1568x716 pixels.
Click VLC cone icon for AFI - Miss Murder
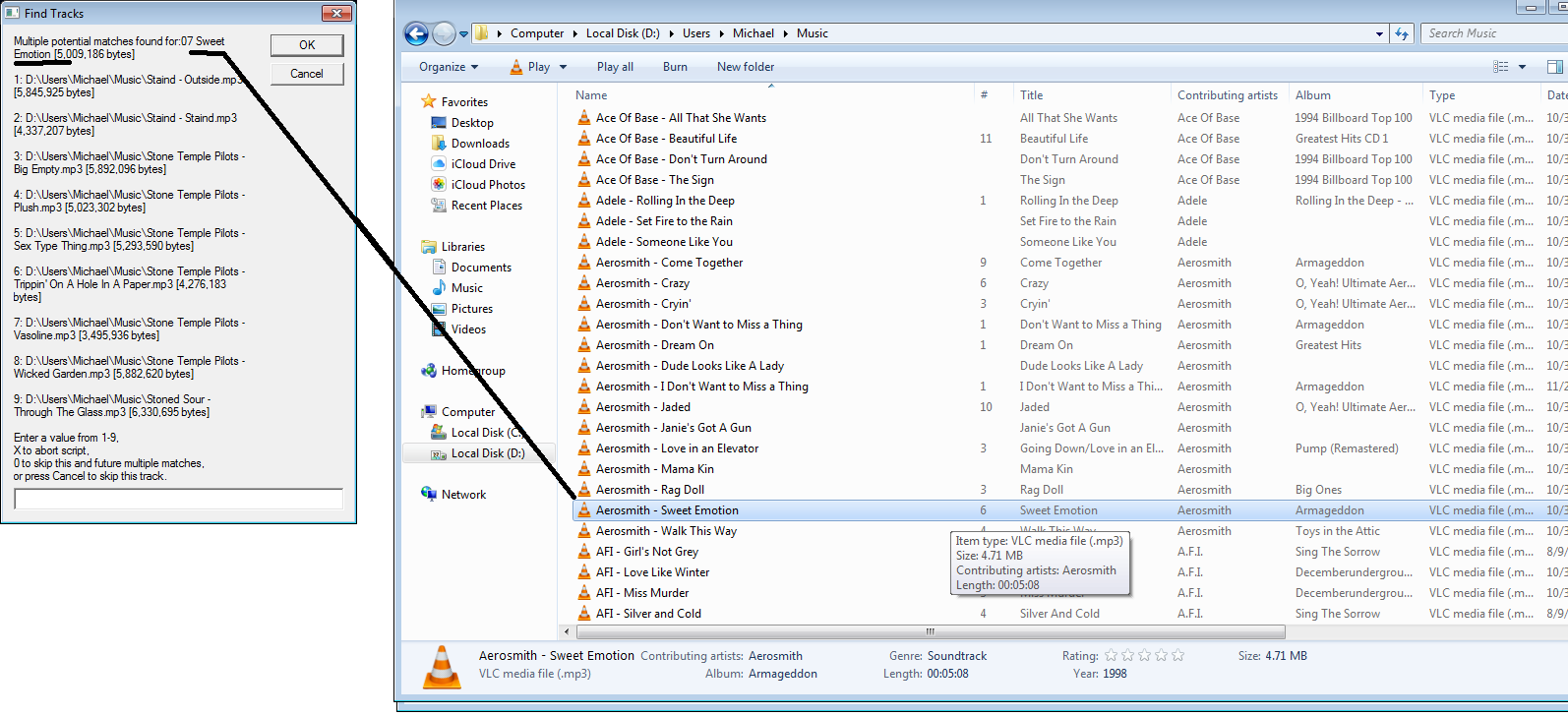584,593
